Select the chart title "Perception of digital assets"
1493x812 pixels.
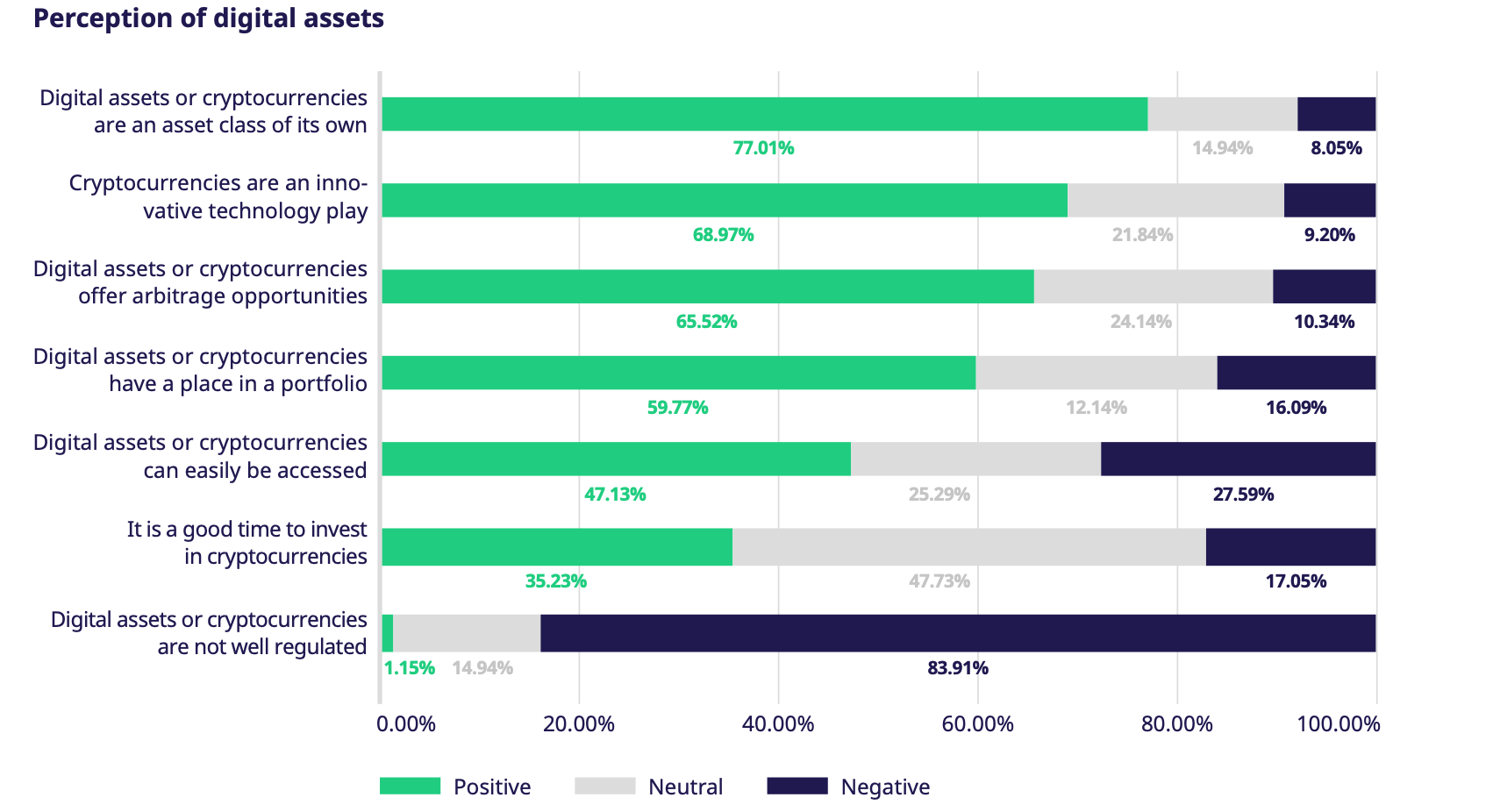(209, 18)
